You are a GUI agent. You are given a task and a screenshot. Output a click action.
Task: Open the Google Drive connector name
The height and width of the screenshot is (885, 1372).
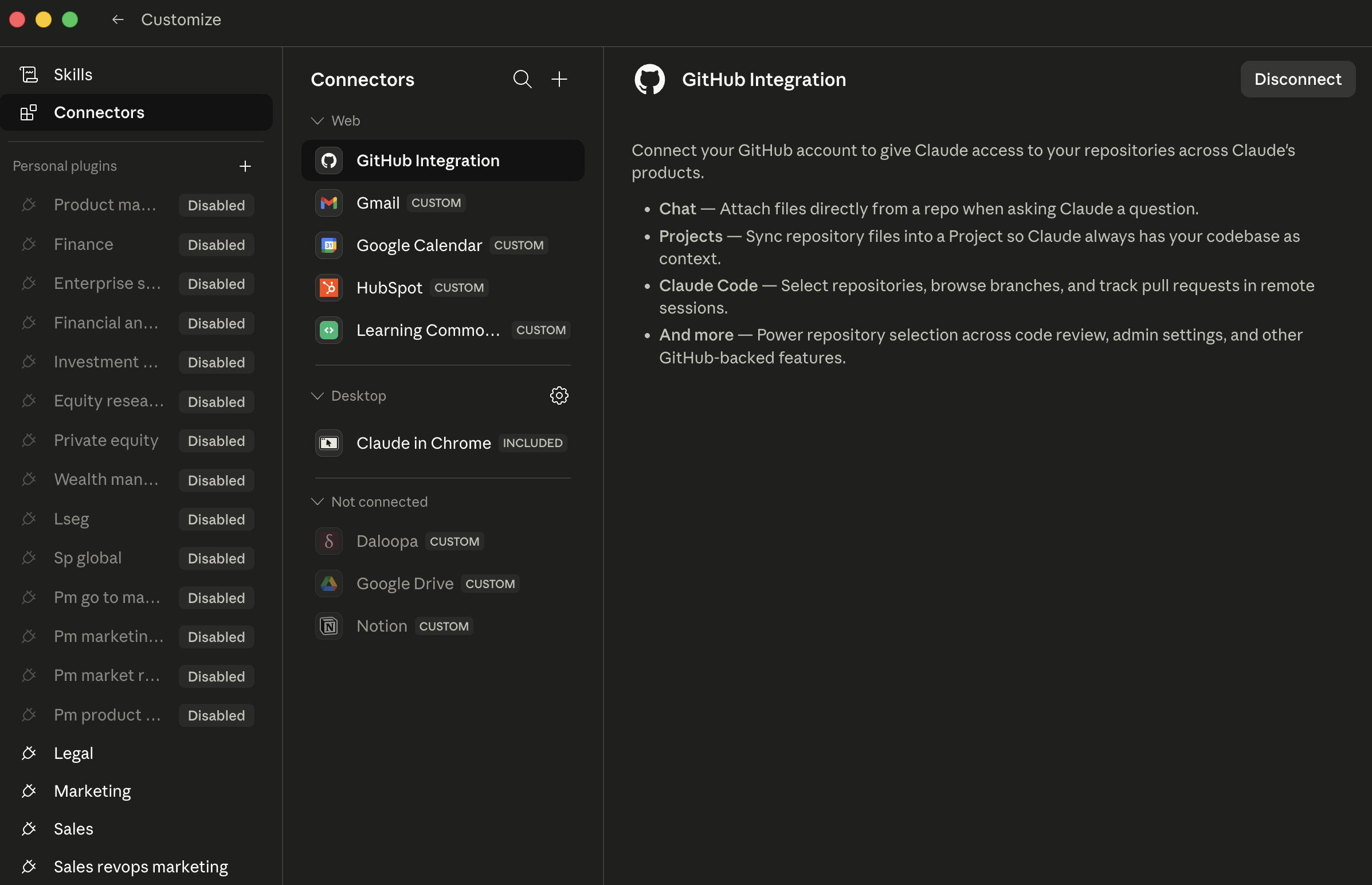tap(405, 584)
